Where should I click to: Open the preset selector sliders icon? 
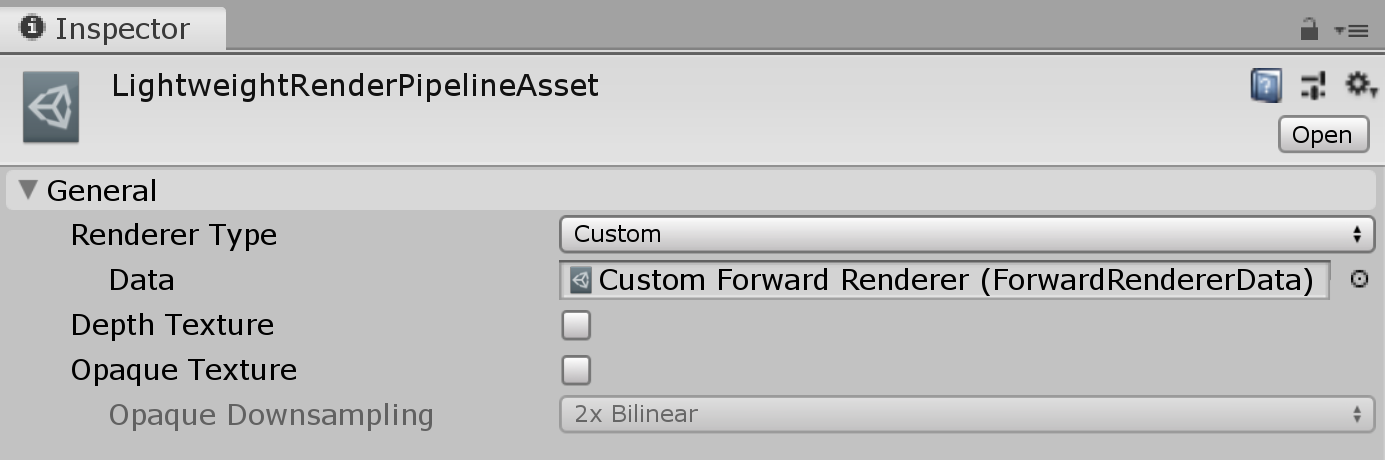pos(1313,85)
